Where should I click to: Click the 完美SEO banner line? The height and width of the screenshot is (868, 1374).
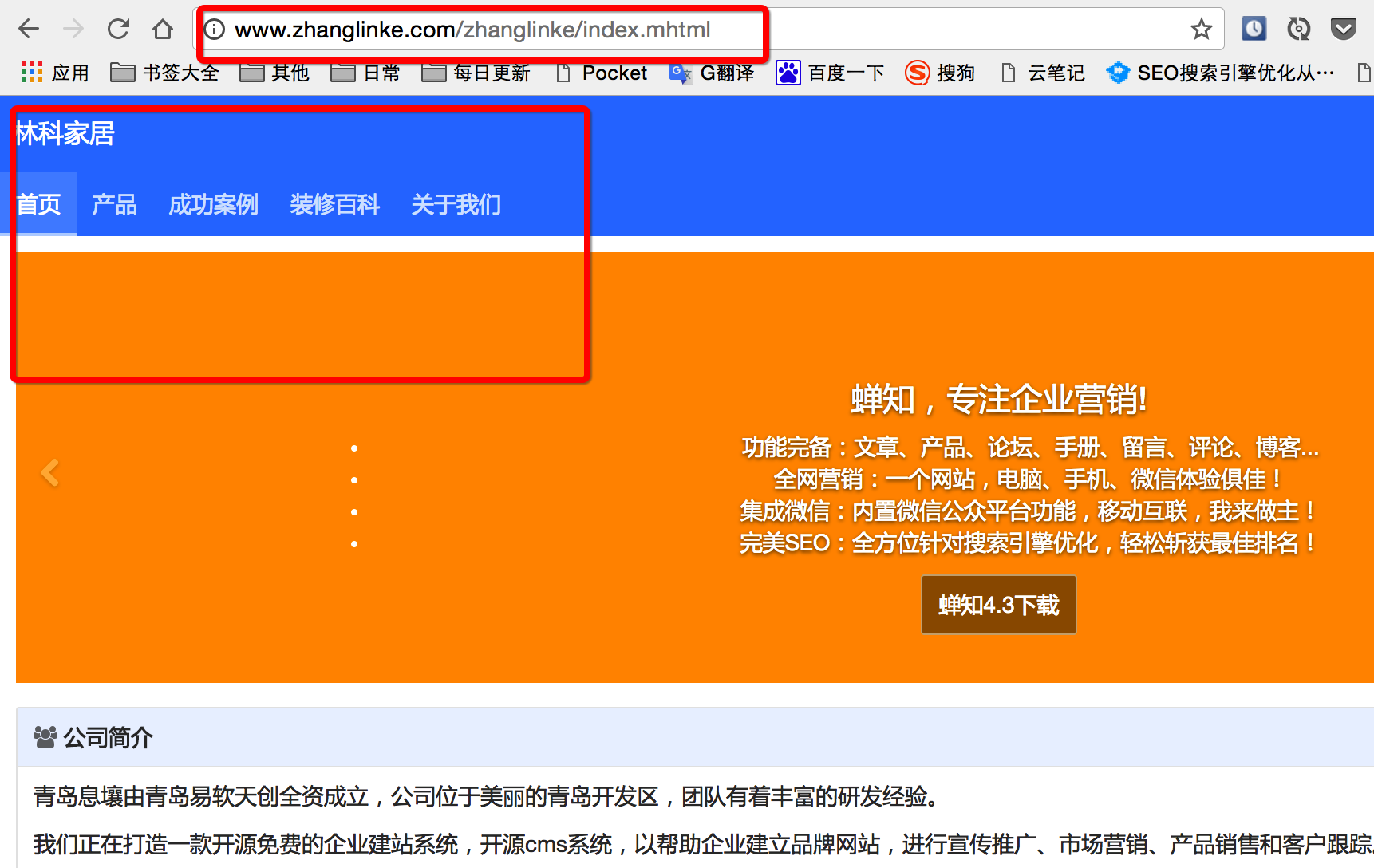point(1028,543)
